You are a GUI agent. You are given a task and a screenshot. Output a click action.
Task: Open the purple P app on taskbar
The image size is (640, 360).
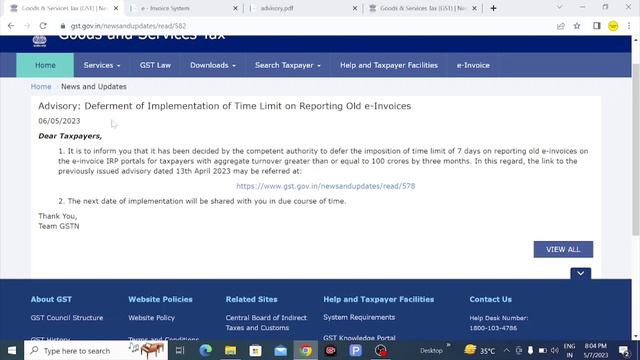pos(356,350)
